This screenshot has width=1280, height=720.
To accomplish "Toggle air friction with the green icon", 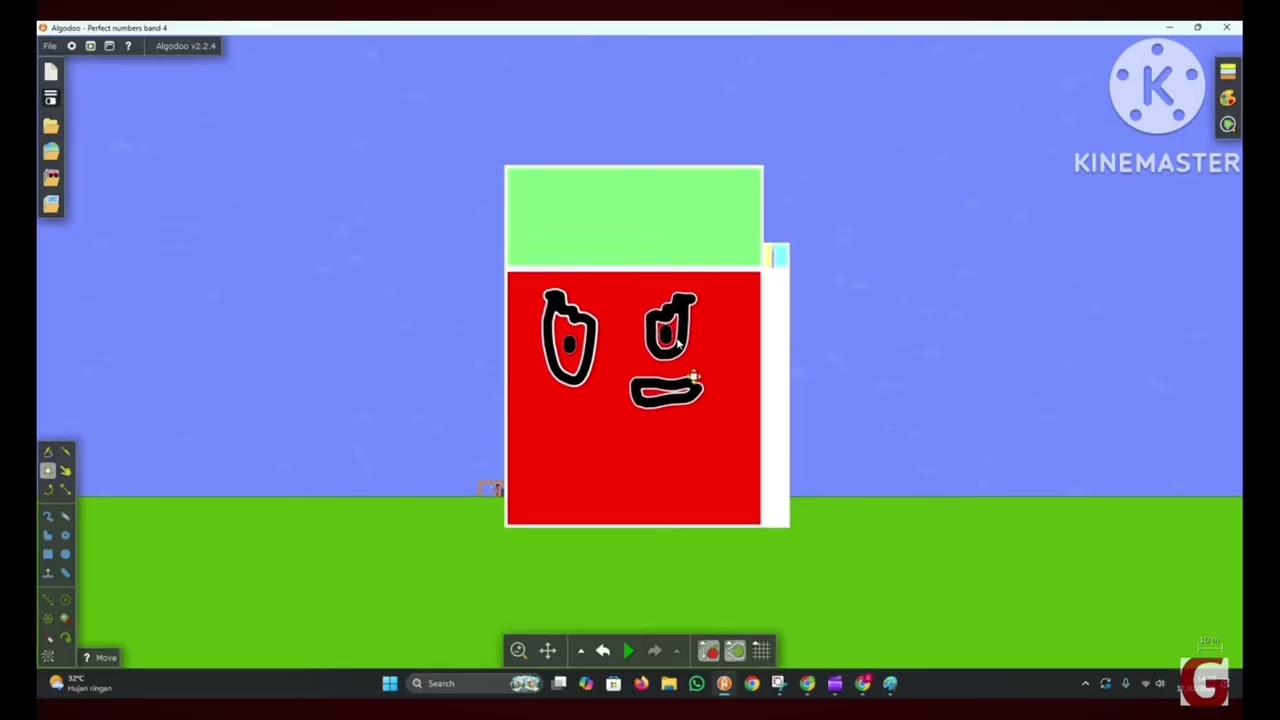I will (735, 651).
